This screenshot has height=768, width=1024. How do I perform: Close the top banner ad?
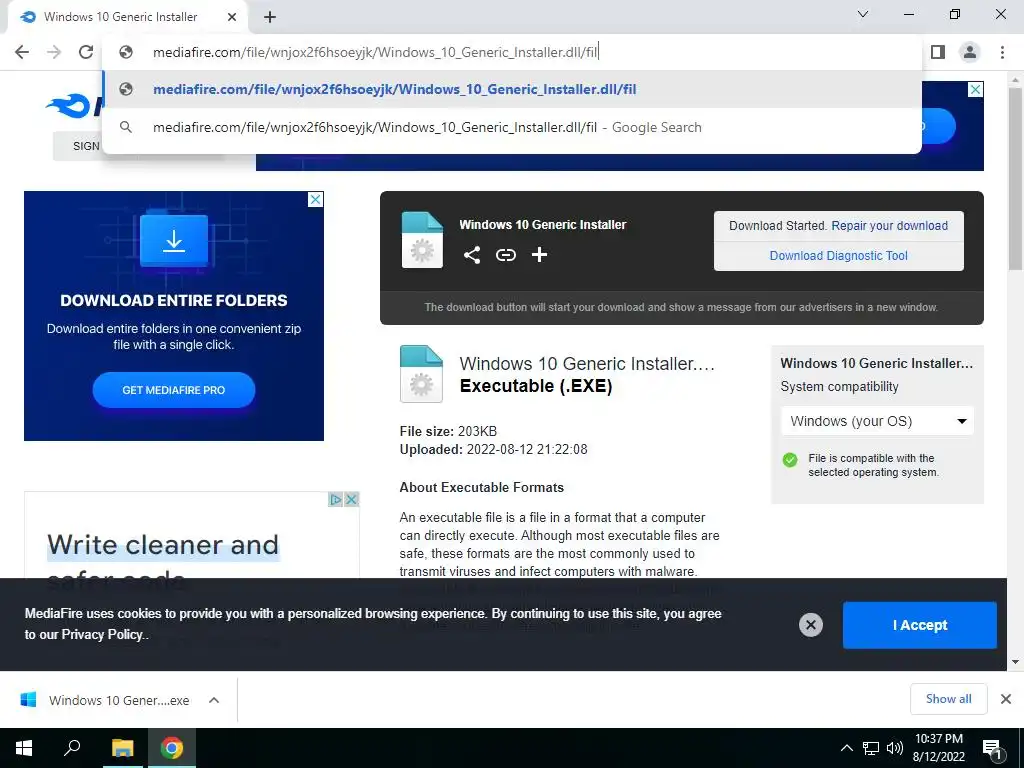(975, 89)
